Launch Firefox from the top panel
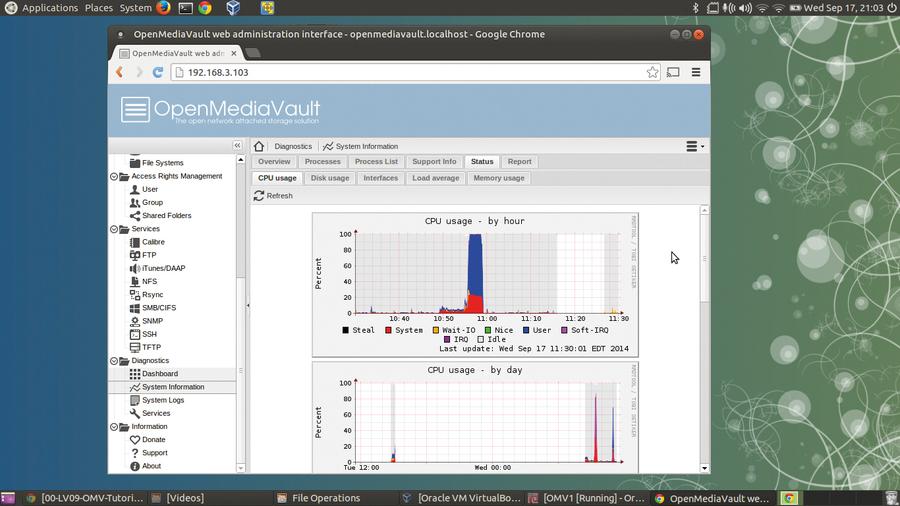 pyautogui.click(x=164, y=7)
